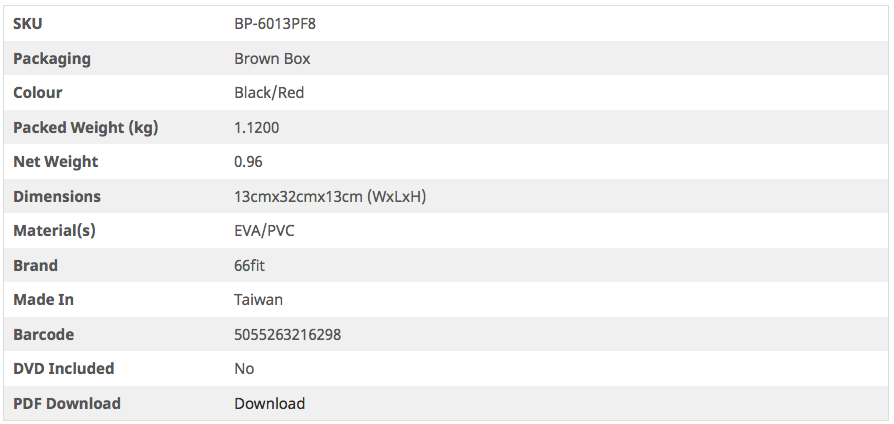This screenshot has height=424, width=894.
Task: Click the brand value 66fit
Action: coord(250,266)
